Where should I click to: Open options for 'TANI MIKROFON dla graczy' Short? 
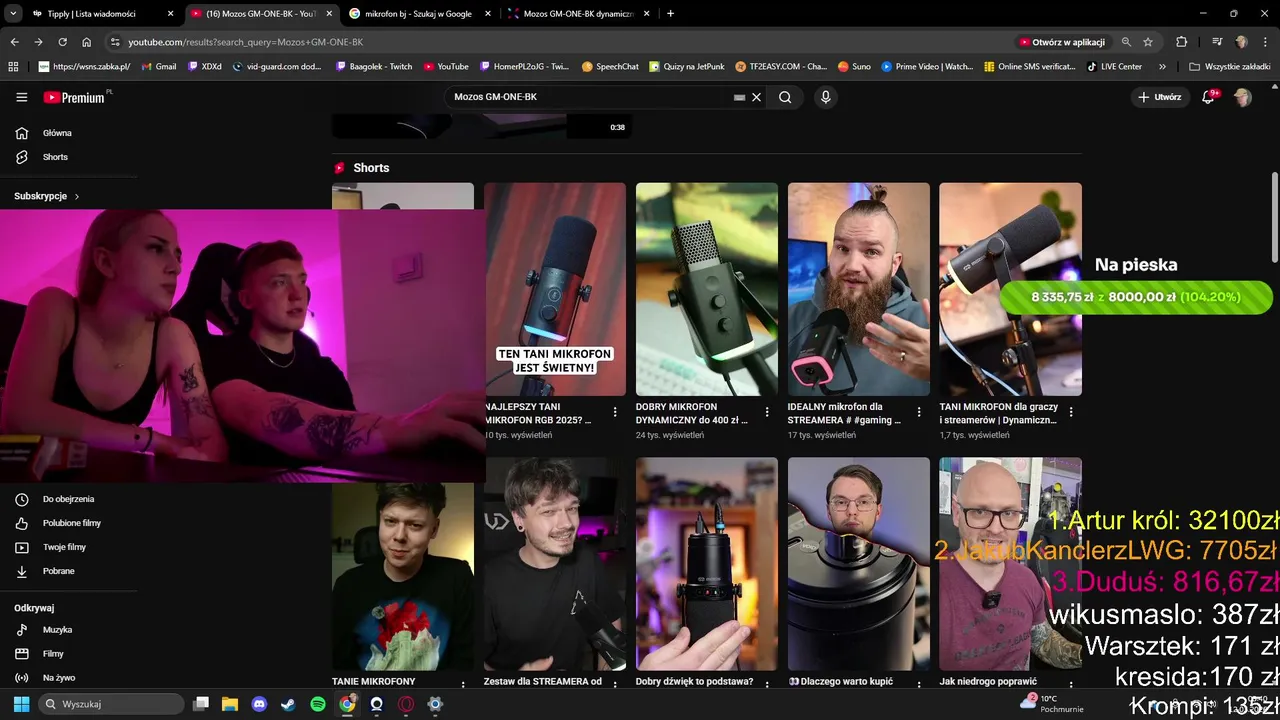coord(1071,412)
